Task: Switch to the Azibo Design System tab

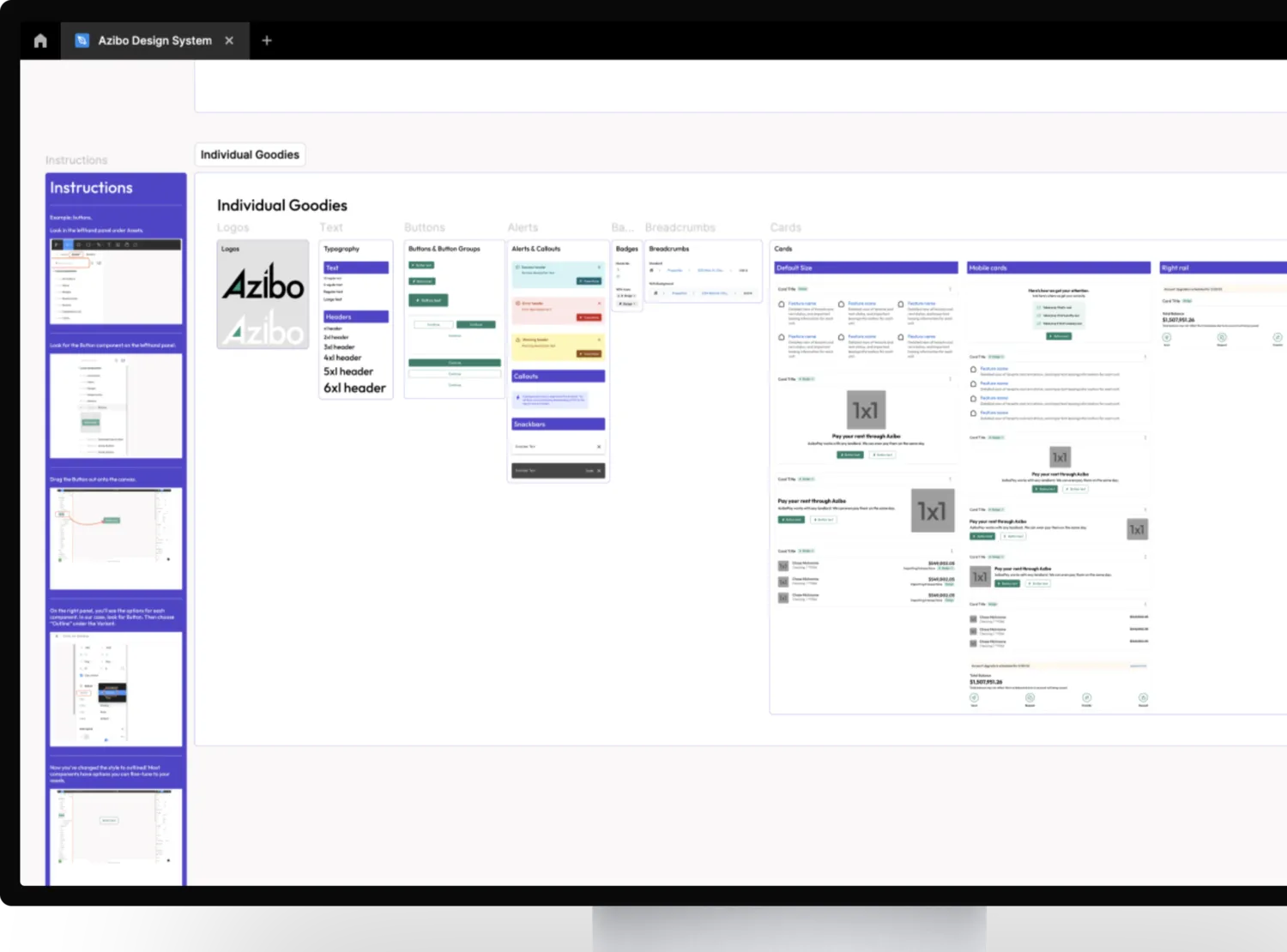Action: [x=155, y=40]
